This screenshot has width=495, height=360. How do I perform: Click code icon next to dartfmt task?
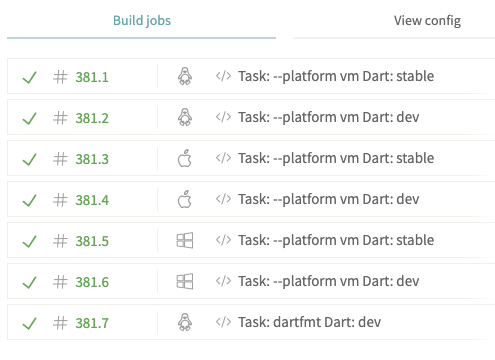coord(223,322)
